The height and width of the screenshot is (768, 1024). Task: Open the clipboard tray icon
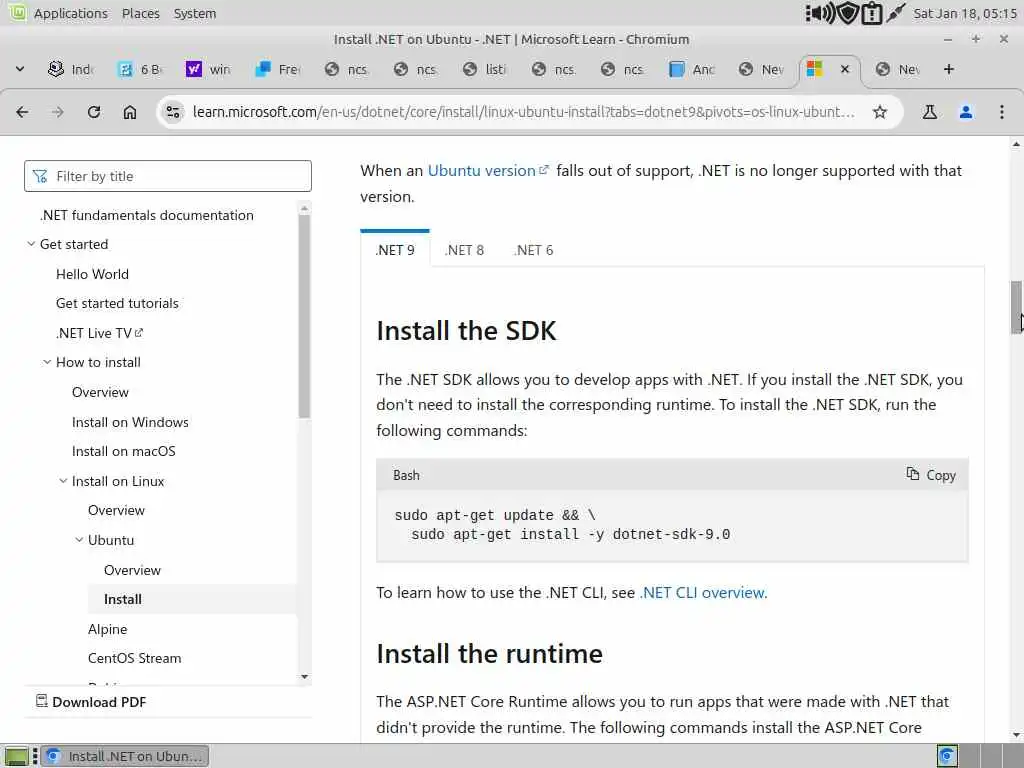click(x=872, y=13)
